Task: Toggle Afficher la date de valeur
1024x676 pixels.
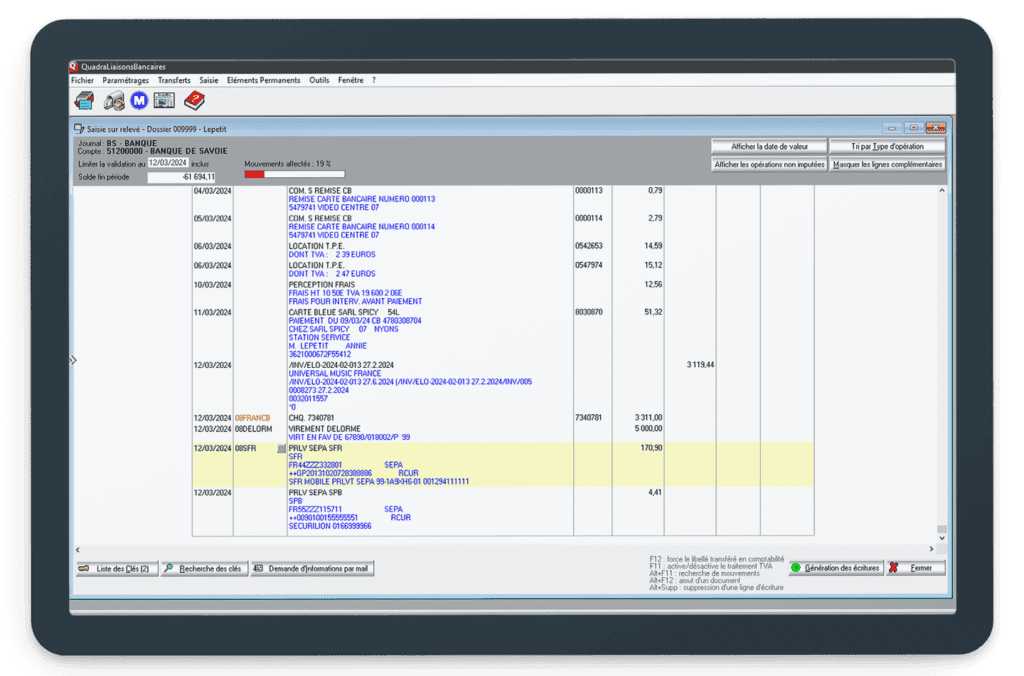Action: coord(768,145)
